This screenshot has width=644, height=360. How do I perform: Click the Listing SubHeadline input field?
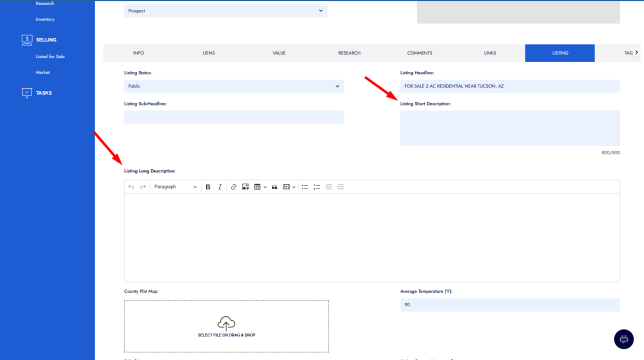tap(234, 117)
